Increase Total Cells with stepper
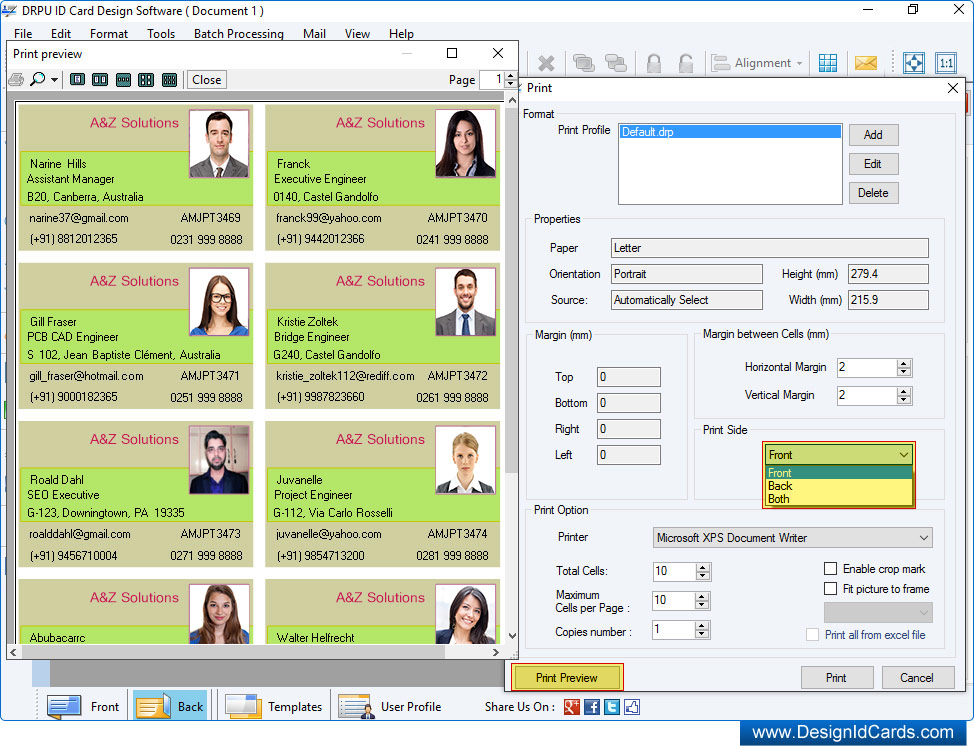The height and width of the screenshot is (746, 974). 703,566
